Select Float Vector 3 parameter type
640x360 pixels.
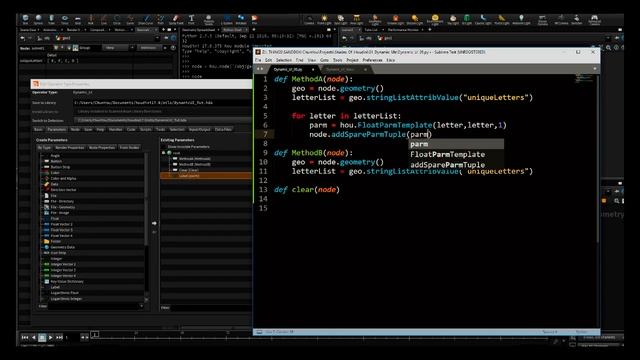[62, 230]
